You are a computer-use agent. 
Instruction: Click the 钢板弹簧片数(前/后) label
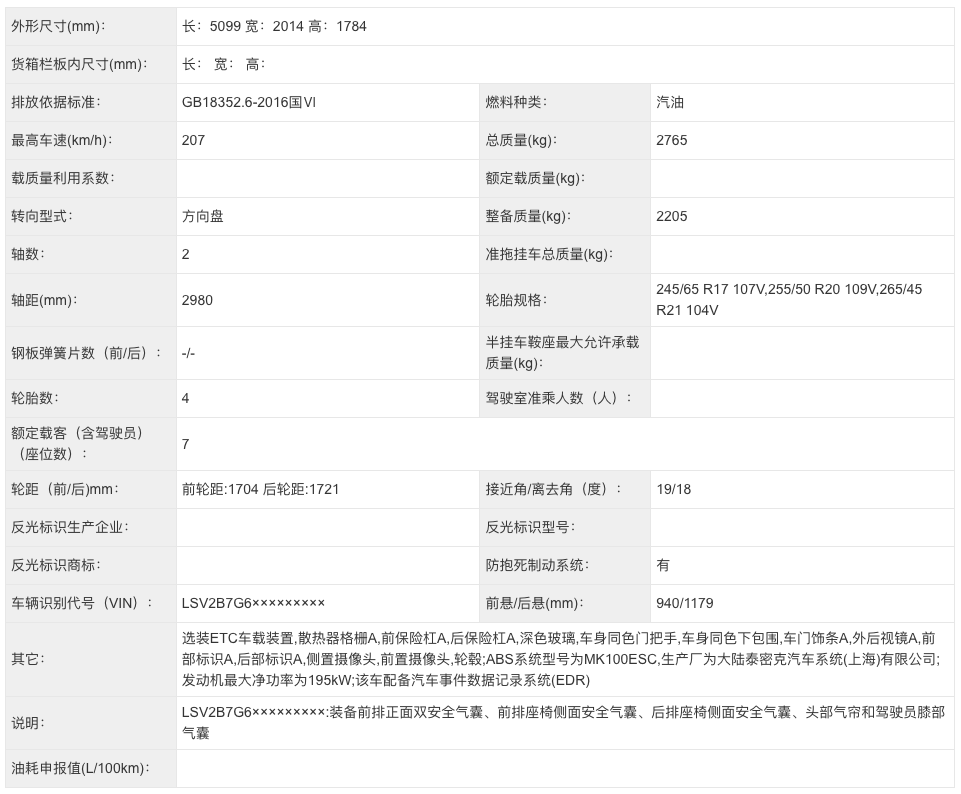86,353
